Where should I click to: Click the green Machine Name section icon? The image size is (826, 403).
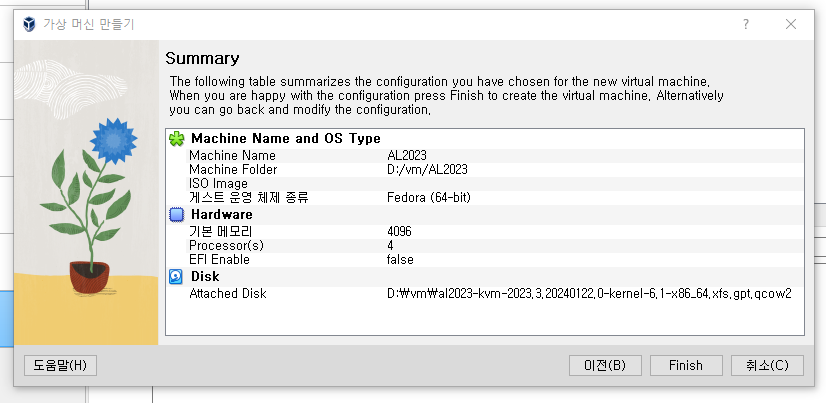click(x=177, y=139)
